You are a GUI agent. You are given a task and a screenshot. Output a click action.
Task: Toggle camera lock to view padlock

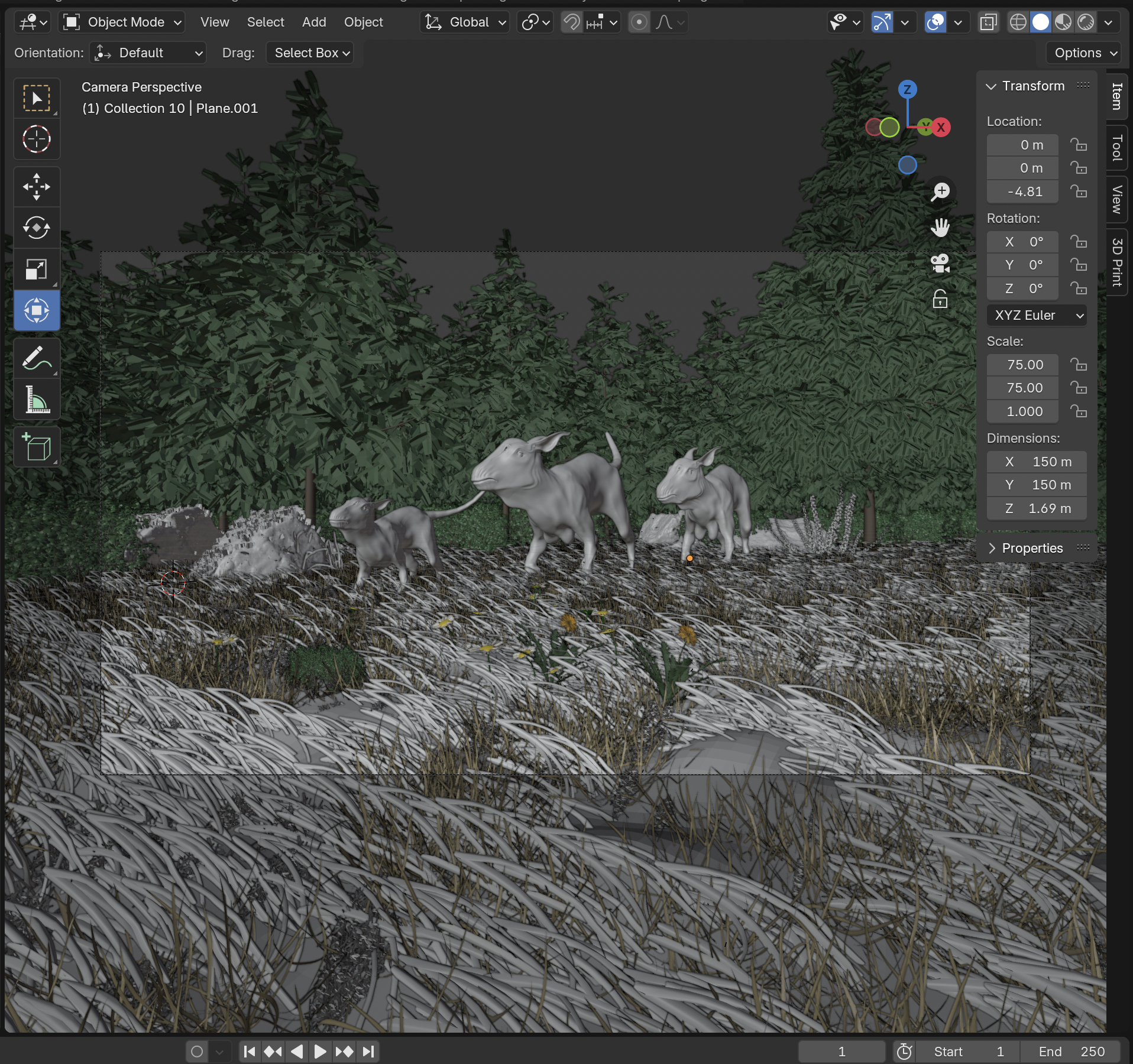[940, 299]
